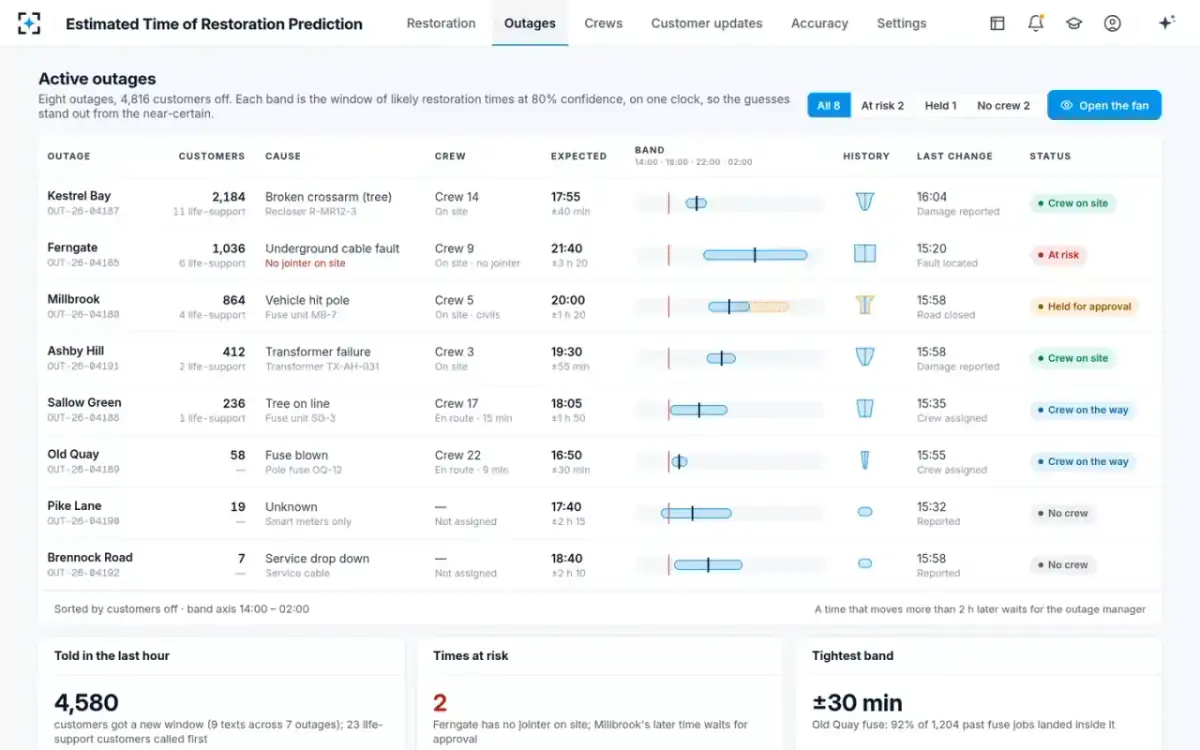Click Kestrel Bay history fan icon
The width and height of the screenshot is (1200, 750).
tap(865, 202)
